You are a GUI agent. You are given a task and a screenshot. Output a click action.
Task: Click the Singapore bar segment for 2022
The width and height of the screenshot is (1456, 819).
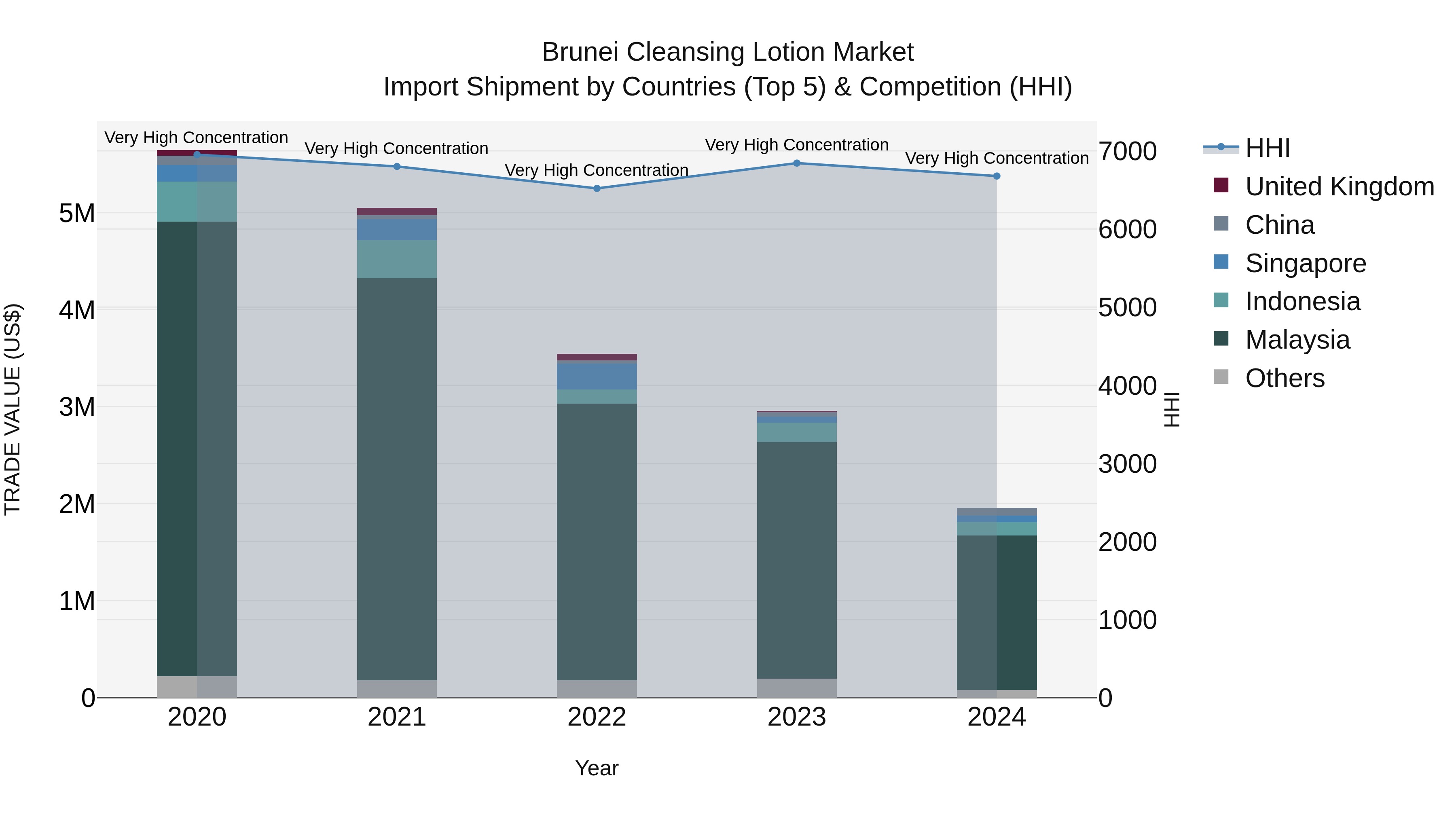pyautogui.click(x=597, y=377)
